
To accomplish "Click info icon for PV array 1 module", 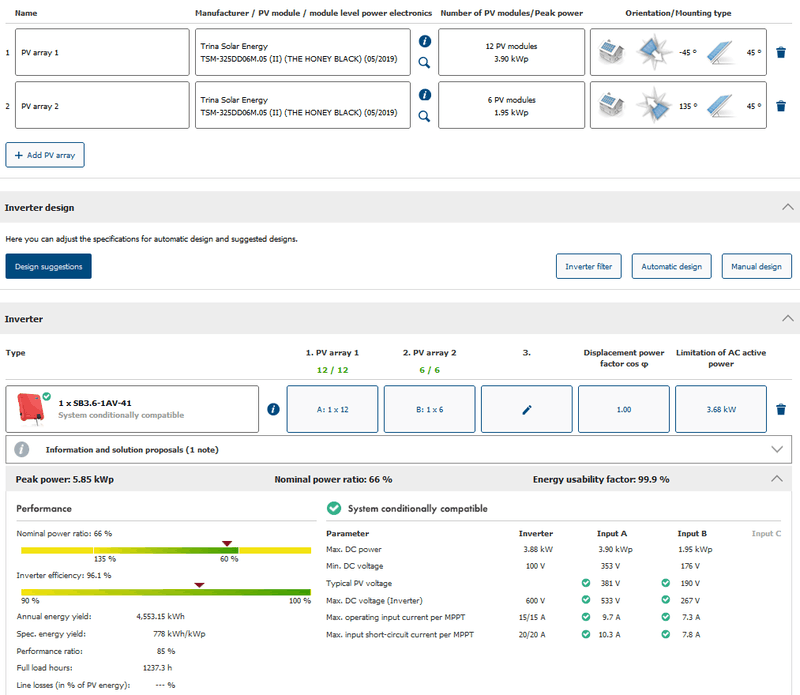I will click(424, 42).
